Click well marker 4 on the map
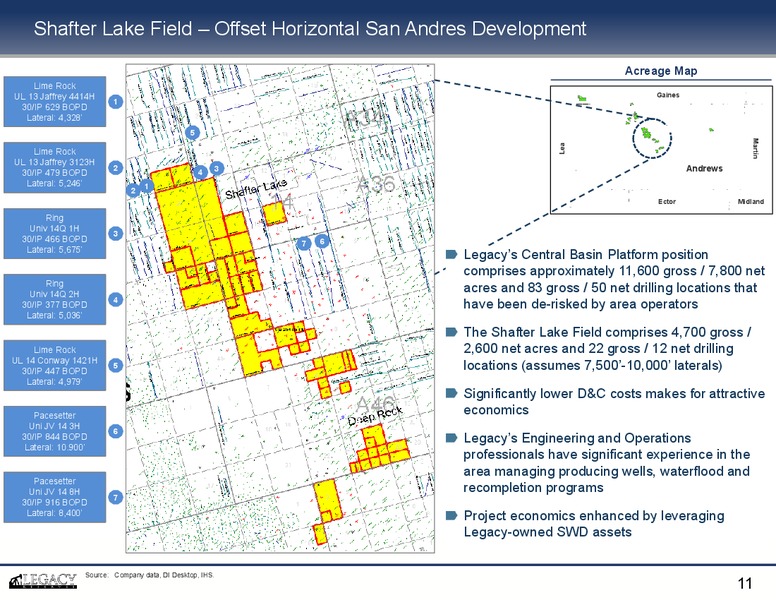This screenshot has width=776, height=600. 200,172
